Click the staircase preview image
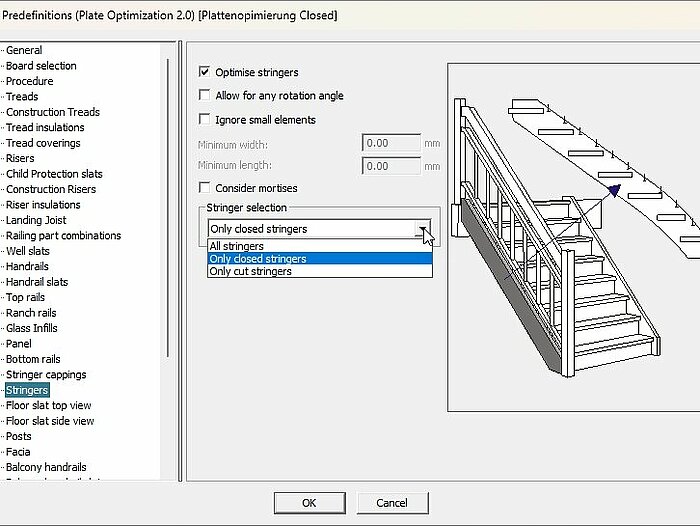Image resolution: width=700 pixels, height=526 pixels. pos(574,237)
